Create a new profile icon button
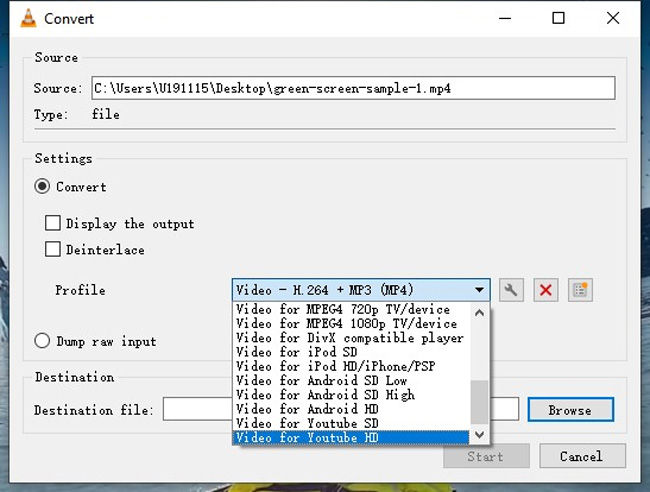Viewport: 650px width, 492px height. click(x=580, y=290)
